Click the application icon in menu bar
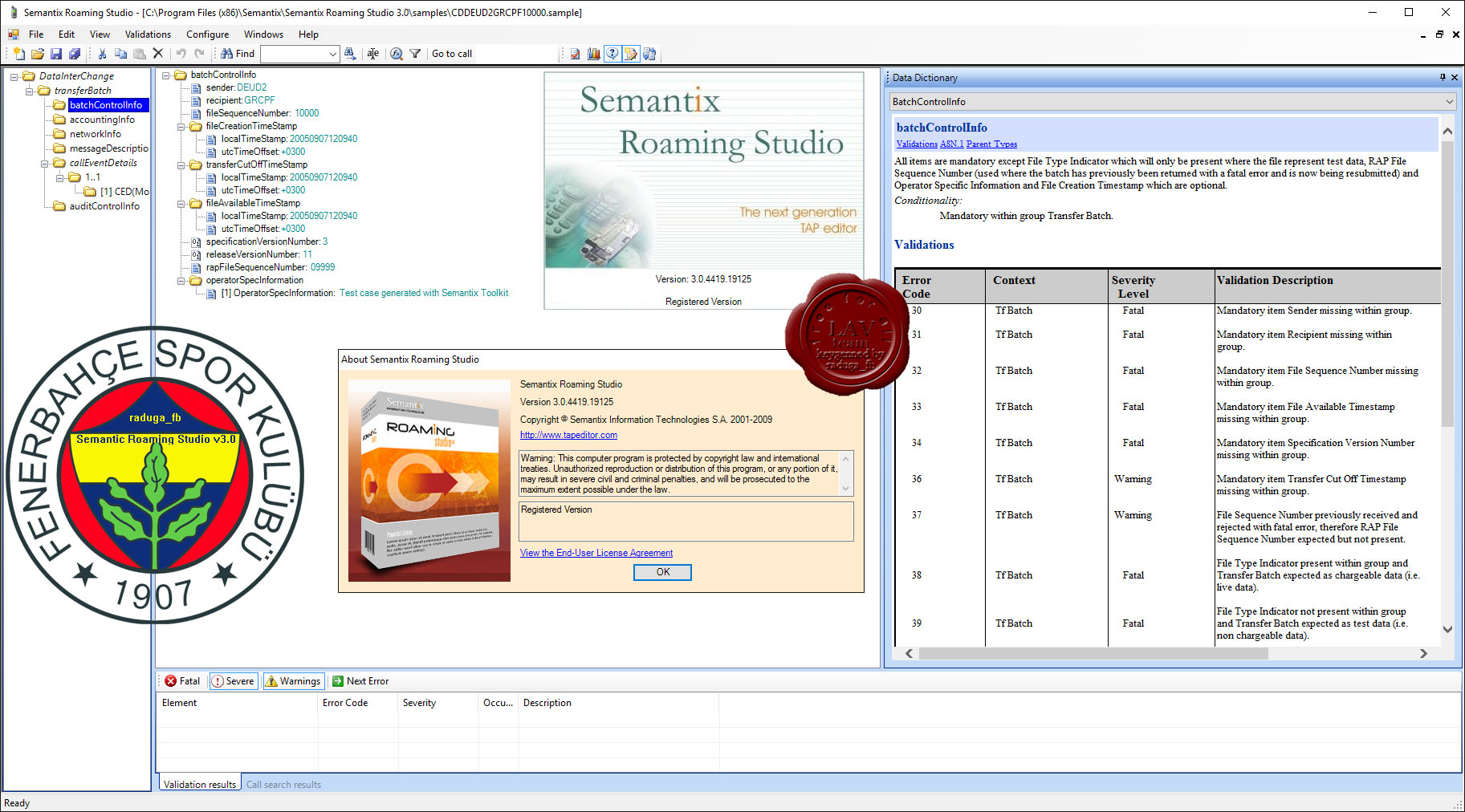Image resolution: width=1465 pixels, height=812 pixels. click(x=13, y=35)
